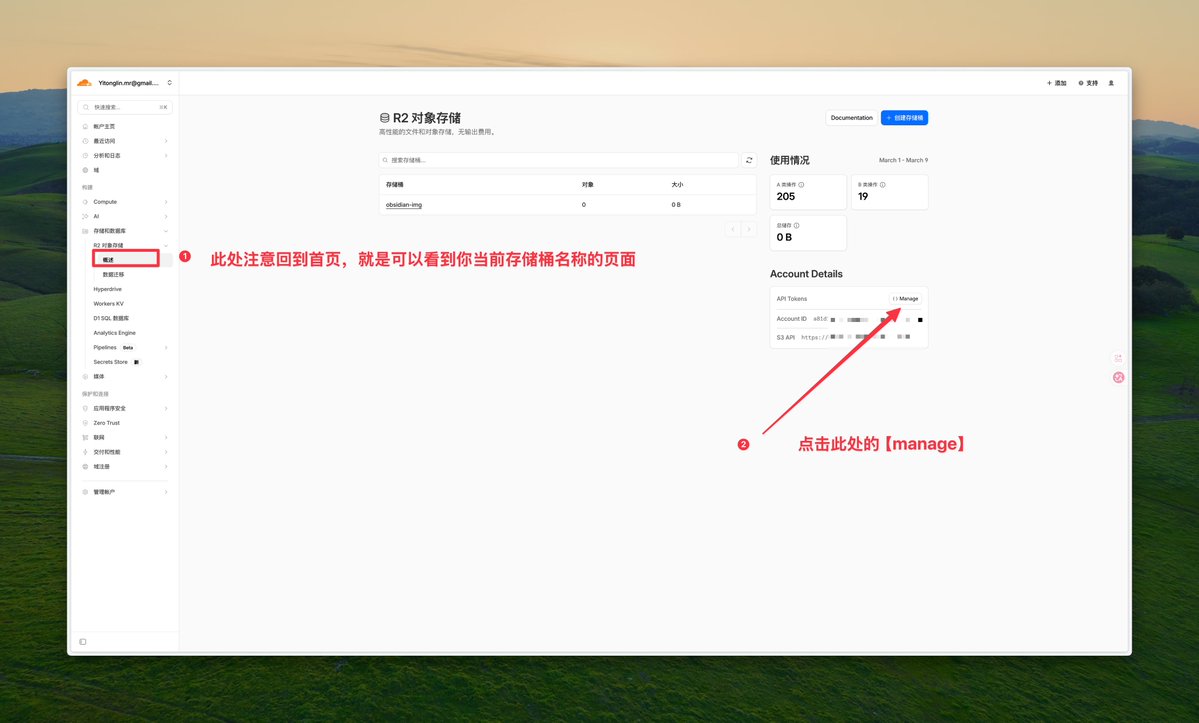This screenshot has height=723, width=1199.
Task: Open D1 SQL 数据库 in the sidebar
Action: pos(111,318)
